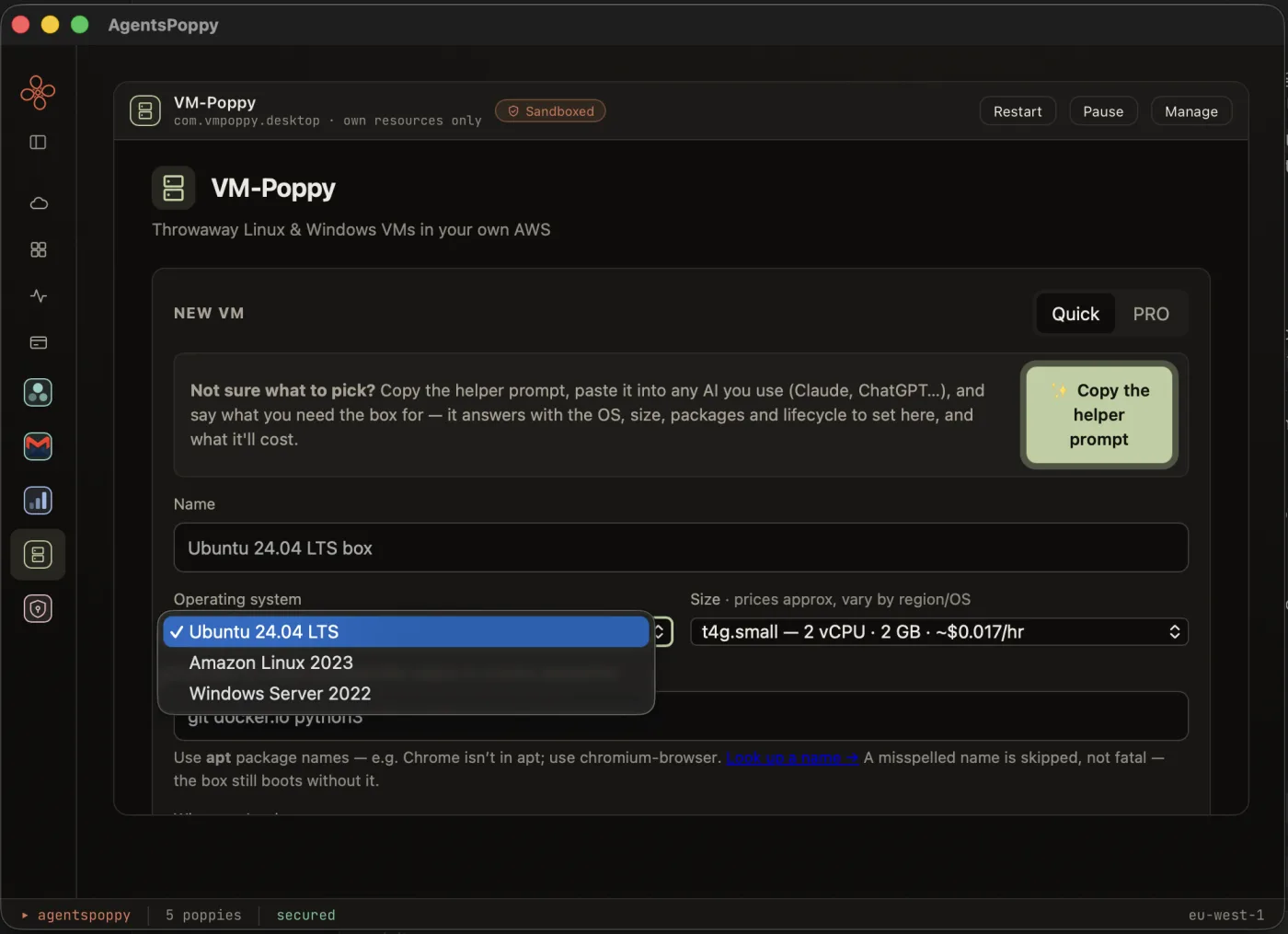
Task: Open the four-squares grid icon
Action: (x=39, y=250)
